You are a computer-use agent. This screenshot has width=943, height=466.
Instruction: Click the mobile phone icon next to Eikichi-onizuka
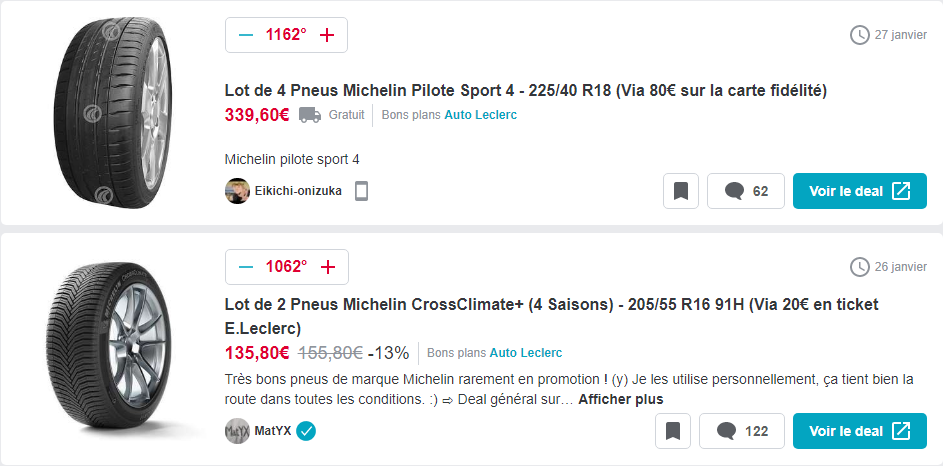(x=361, y=191)
